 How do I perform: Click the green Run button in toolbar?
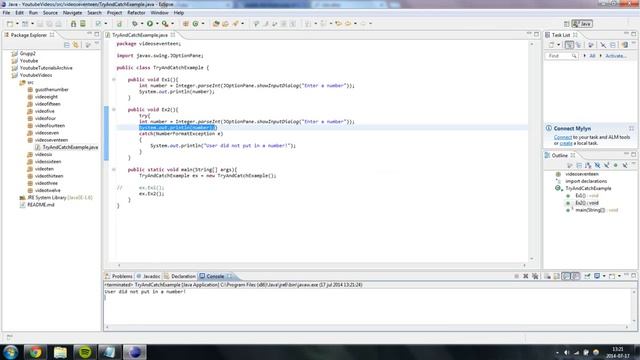tap(150, 24)
